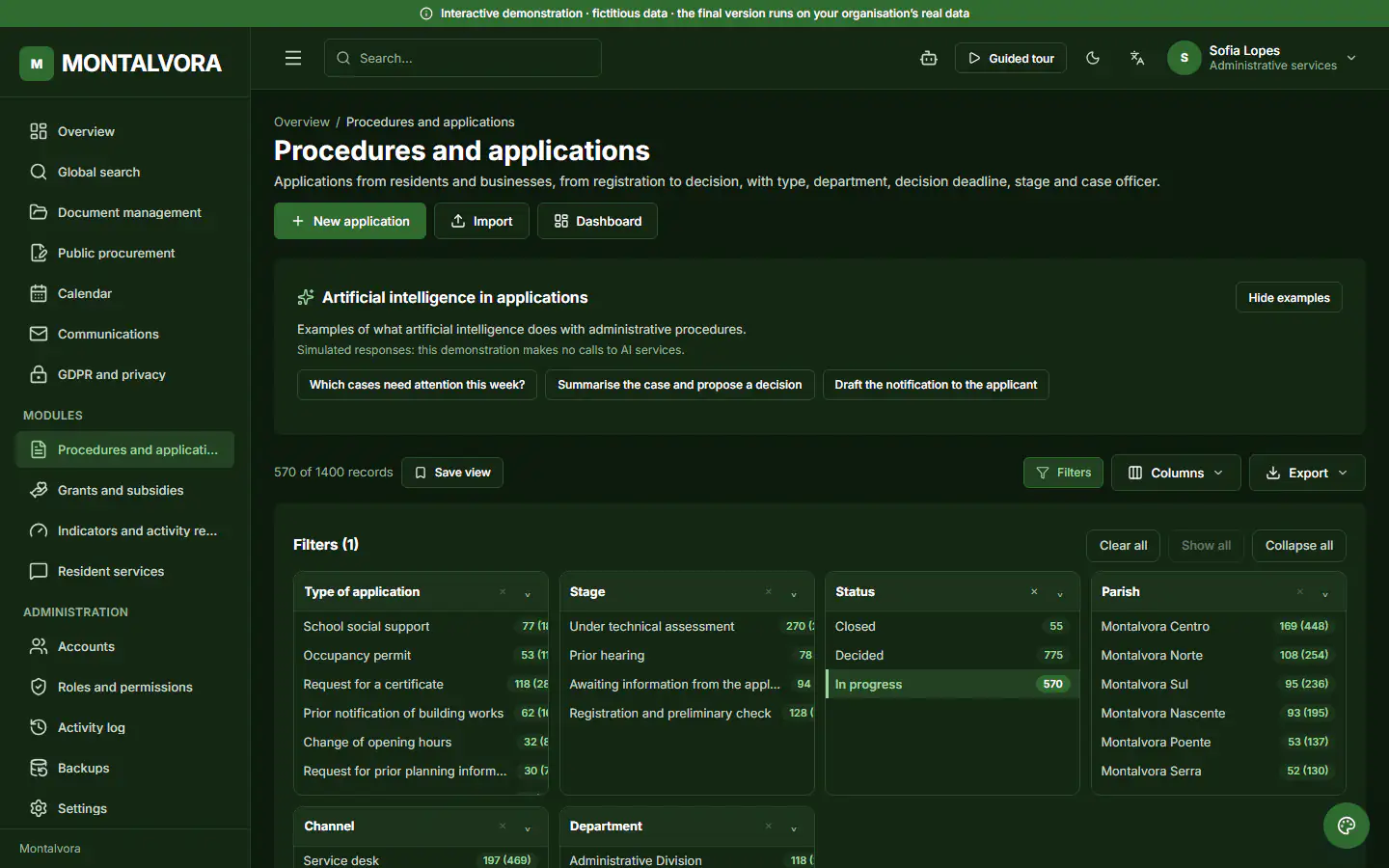Open the language translation icon
The image size is (1389, 868).
tap(1137, 58)
